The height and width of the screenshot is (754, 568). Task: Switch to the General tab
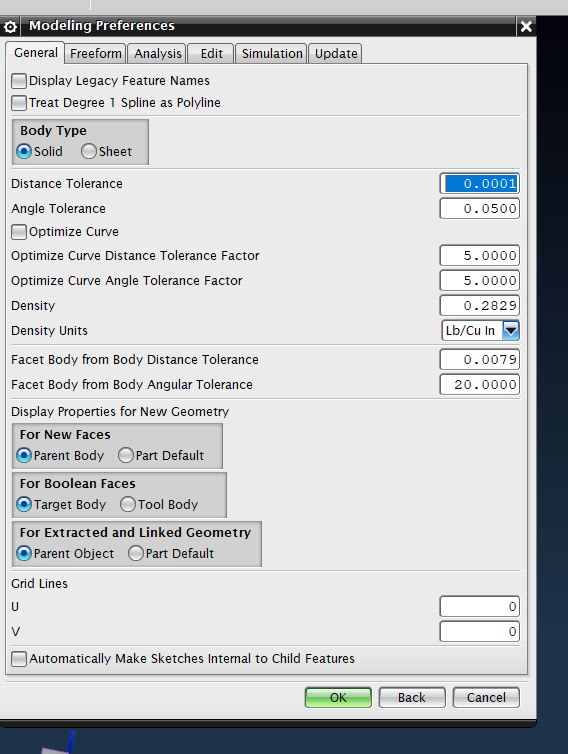[36, 52]
